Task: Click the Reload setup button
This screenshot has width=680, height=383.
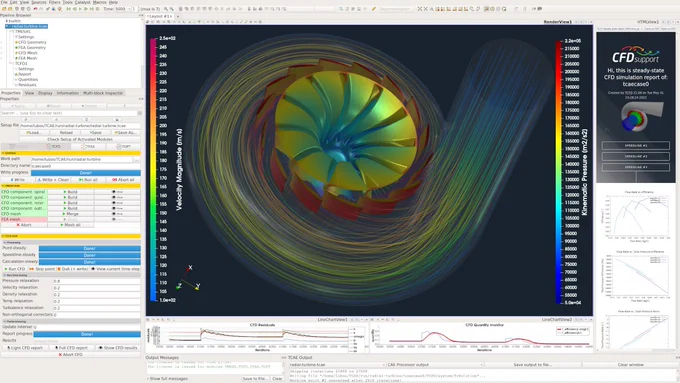Action: (66, 132)
